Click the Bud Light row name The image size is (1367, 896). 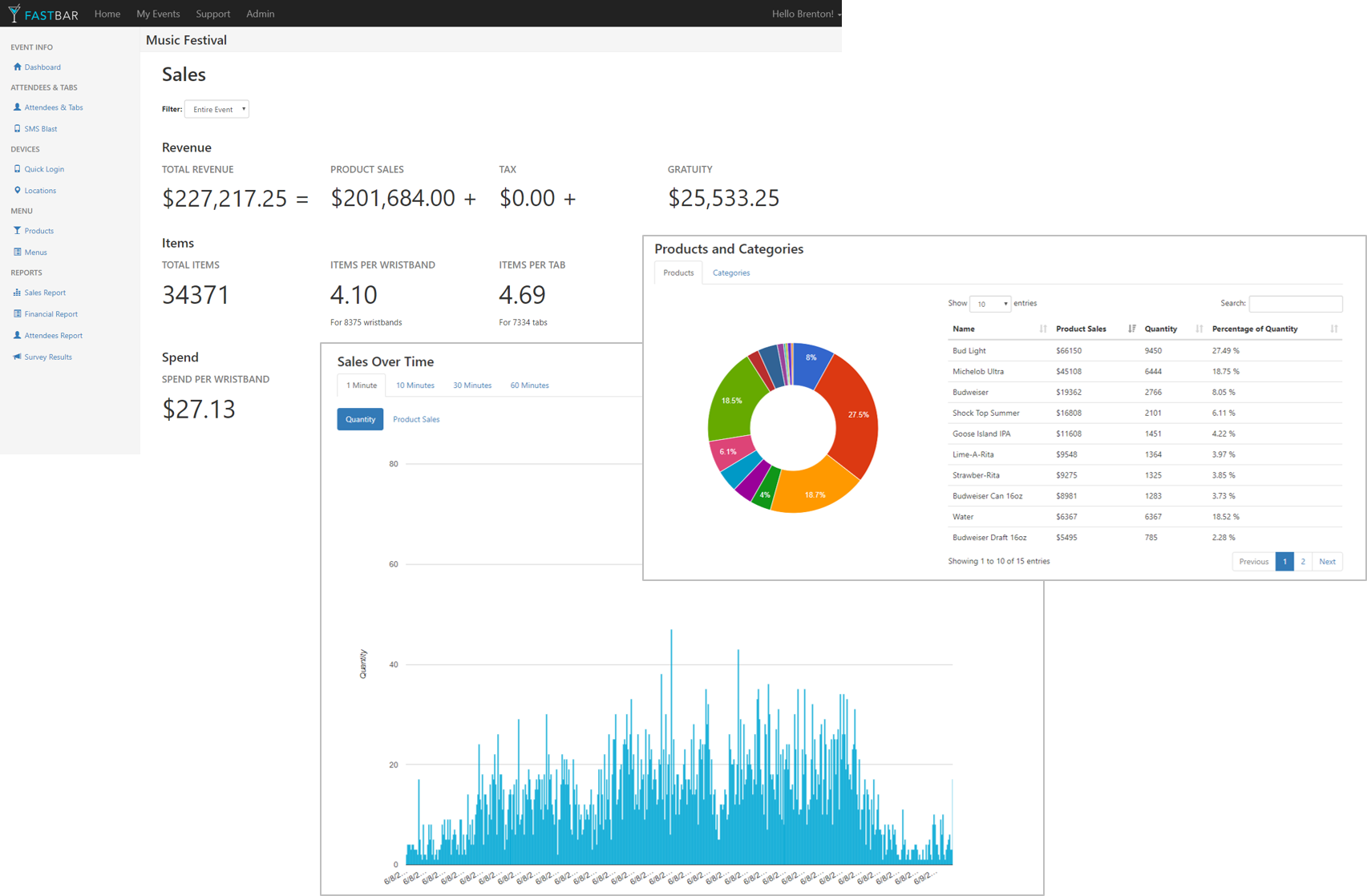pyautogui.click(x=969, y=351)
